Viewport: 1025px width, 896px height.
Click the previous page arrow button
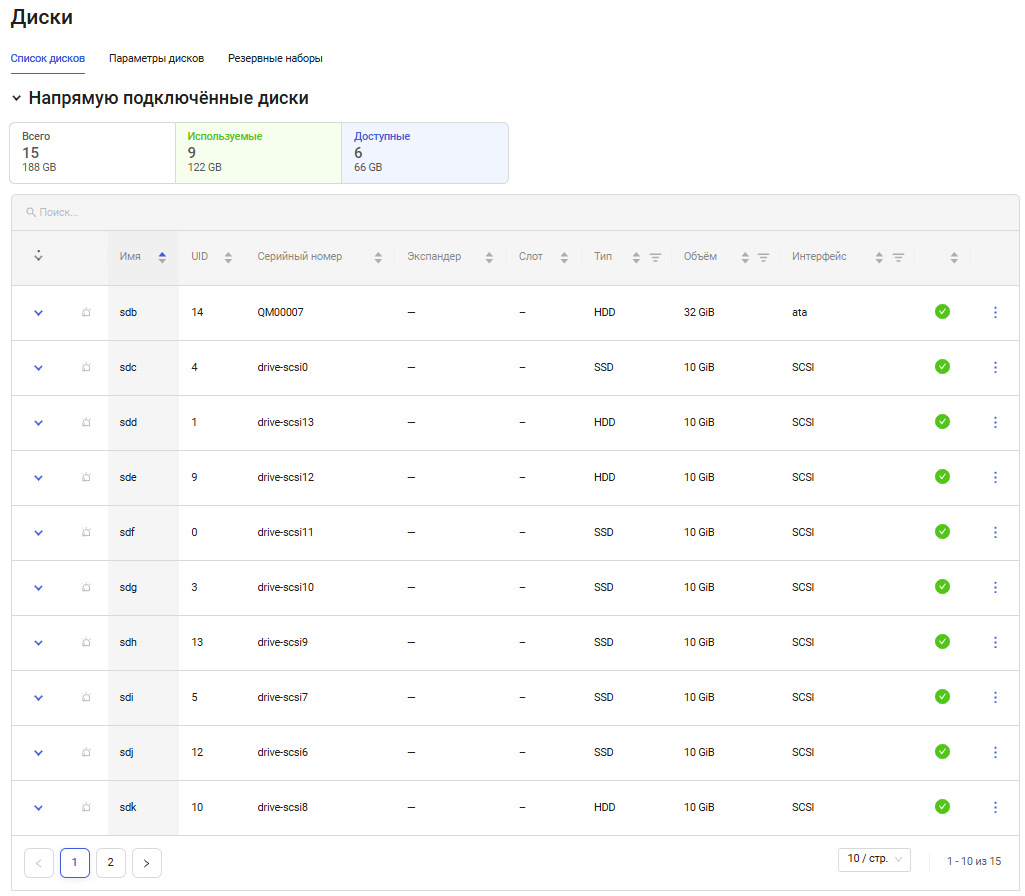[x=39, y=863]
